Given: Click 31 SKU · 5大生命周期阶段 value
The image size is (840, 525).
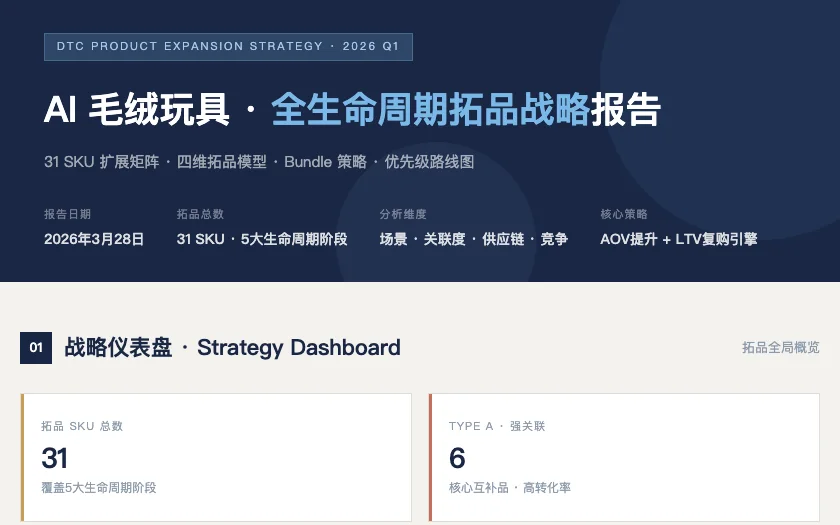Looking at the screenshot, I should (x=262, y=239).
